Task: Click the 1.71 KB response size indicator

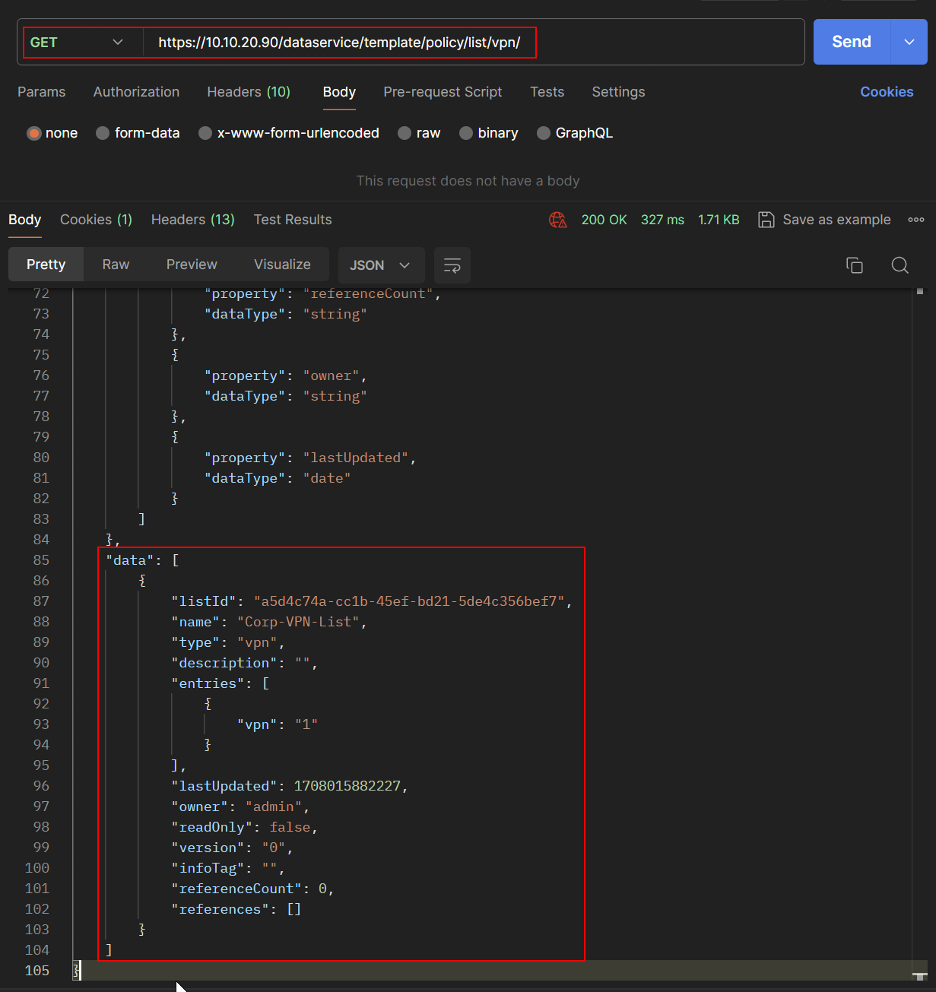Action: click(719, 219)
